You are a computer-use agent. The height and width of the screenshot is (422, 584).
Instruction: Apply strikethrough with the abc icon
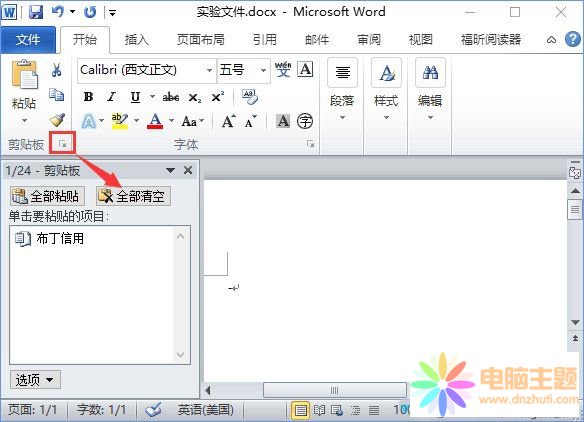tap(171, 97)
